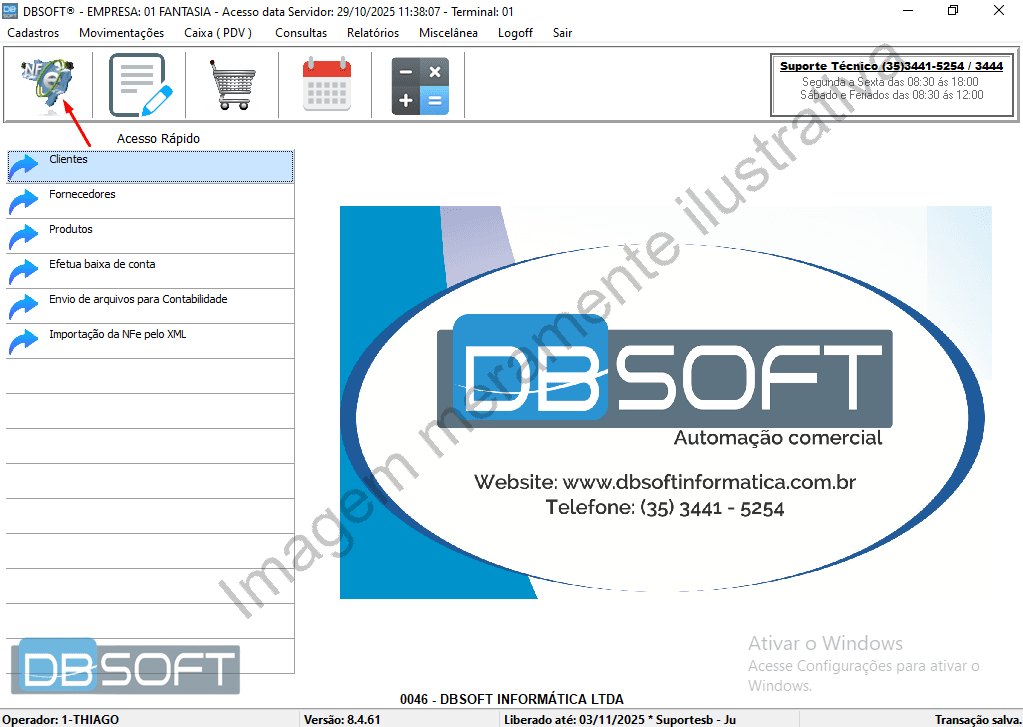The height and width of the screenshot is (727, 1023).
Task: Click the blue arrow beside Clientes
Action: [24, 164]
